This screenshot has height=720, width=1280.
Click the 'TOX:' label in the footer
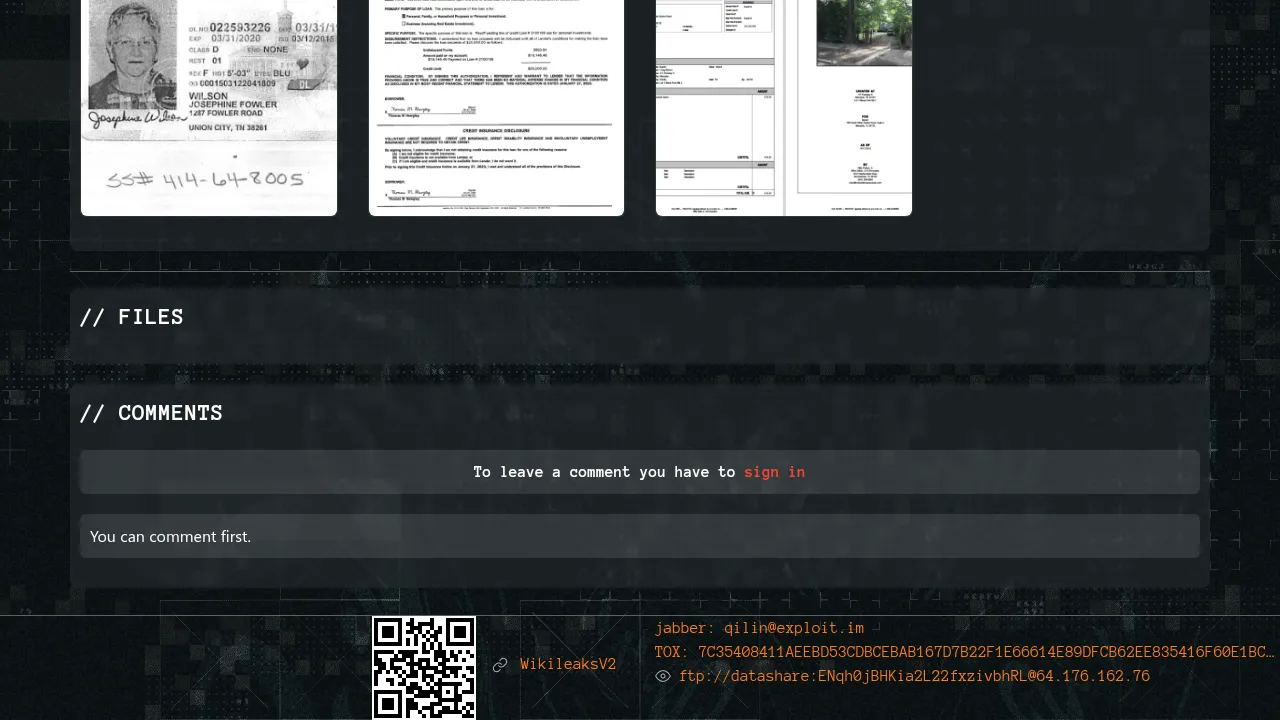pyautogui.click(x=672, y=652)
